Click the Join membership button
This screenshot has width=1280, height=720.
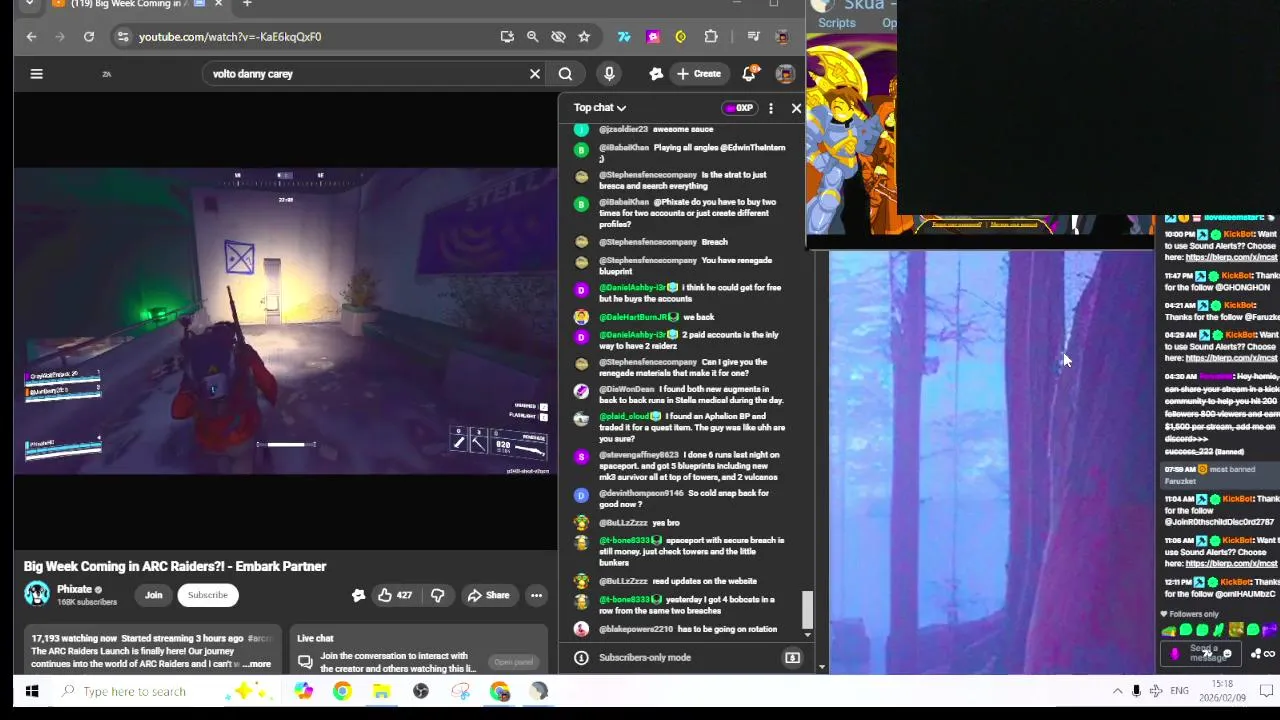pyautogui.click(x=153, y=595)
